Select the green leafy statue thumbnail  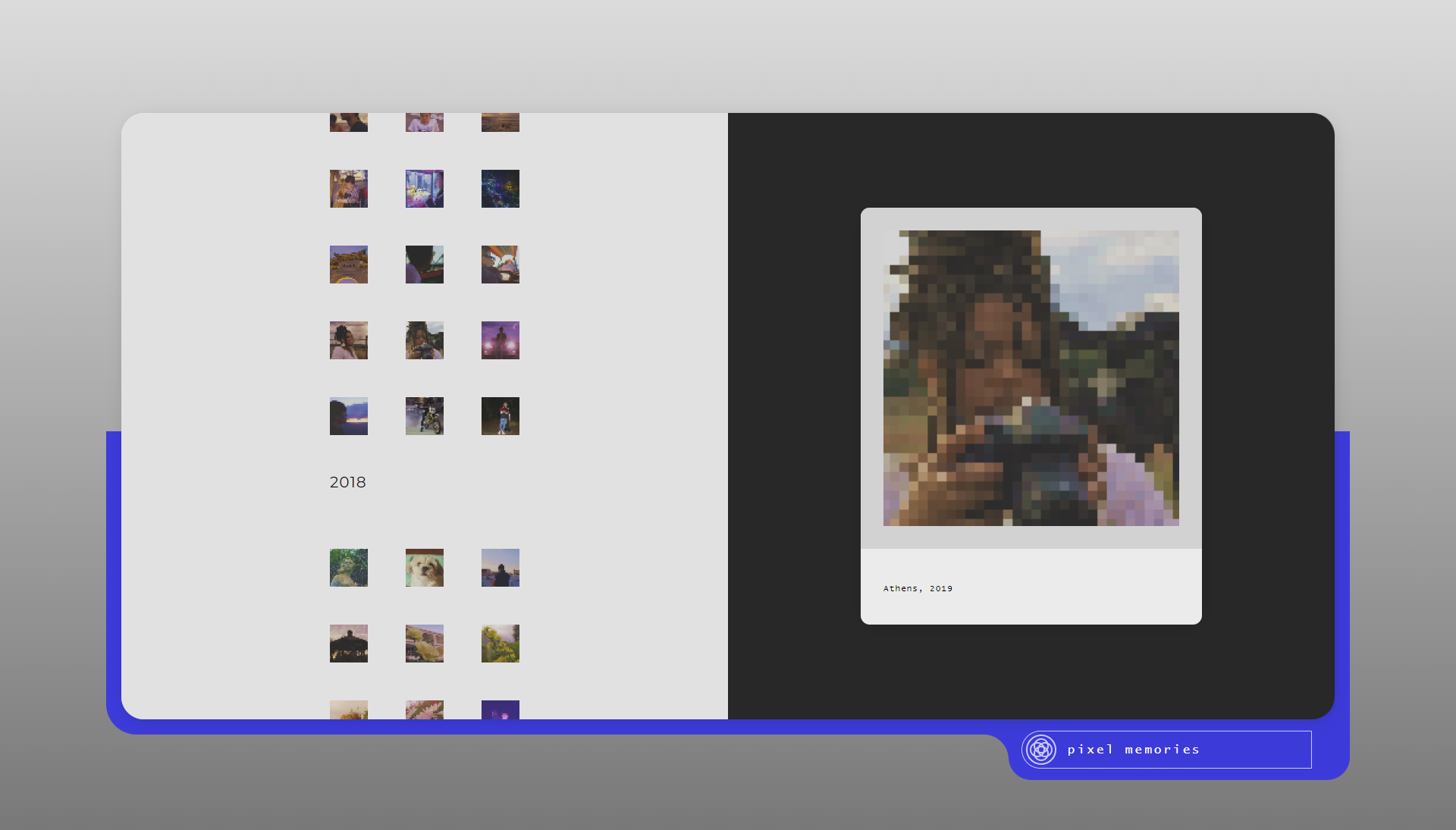(349, 568)
